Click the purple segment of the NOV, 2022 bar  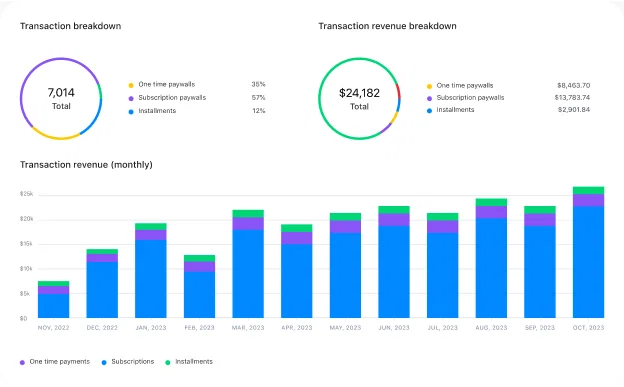tap(53, 290)
